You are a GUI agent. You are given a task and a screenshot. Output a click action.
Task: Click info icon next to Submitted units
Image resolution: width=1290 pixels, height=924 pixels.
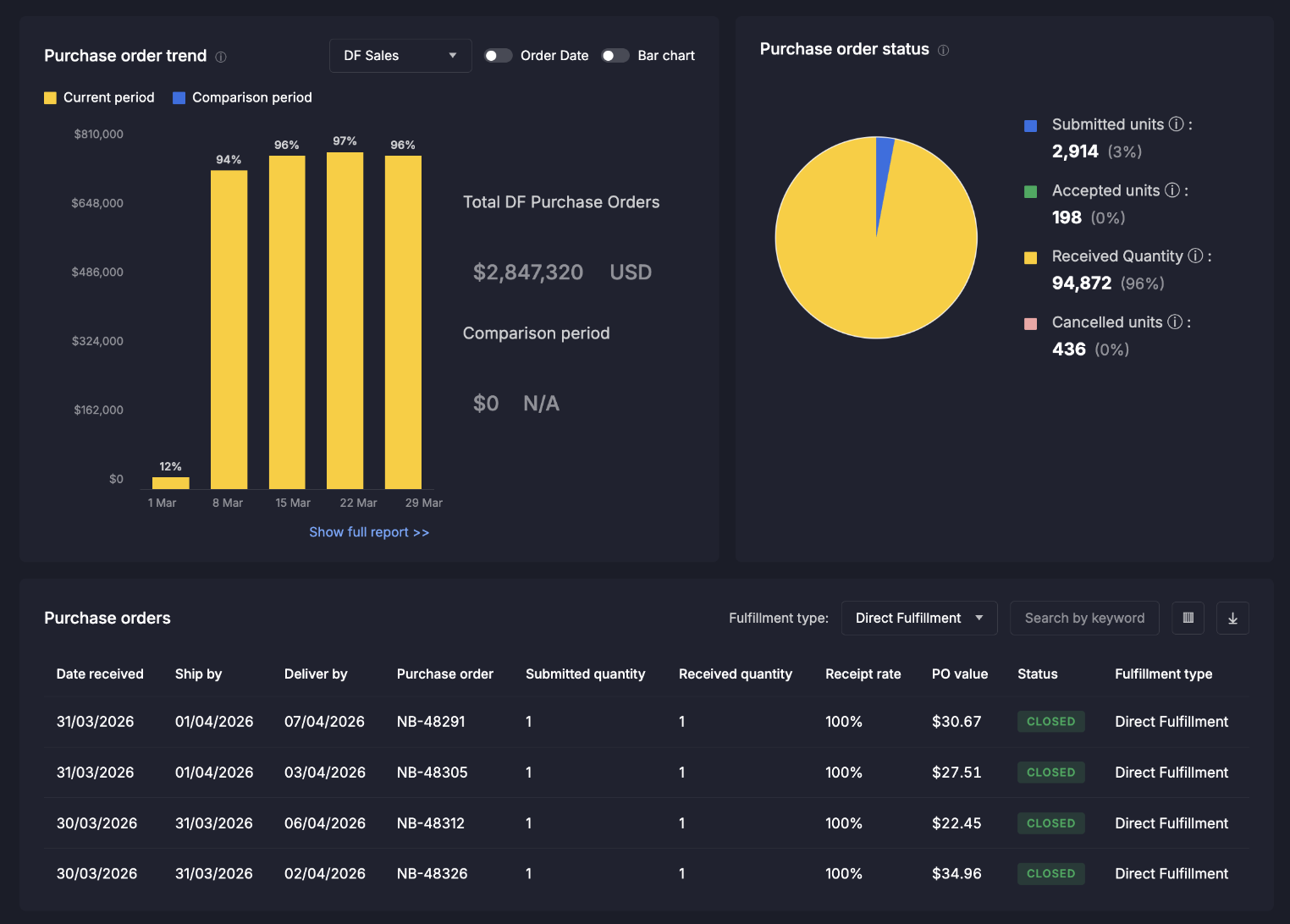tap(1176, 124)
